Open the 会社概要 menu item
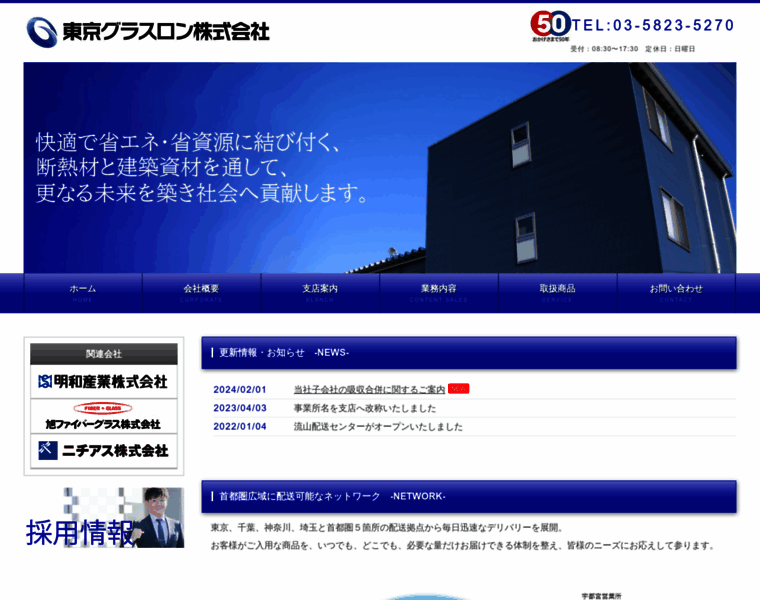760x600 pixels. (x=201, y=293)
